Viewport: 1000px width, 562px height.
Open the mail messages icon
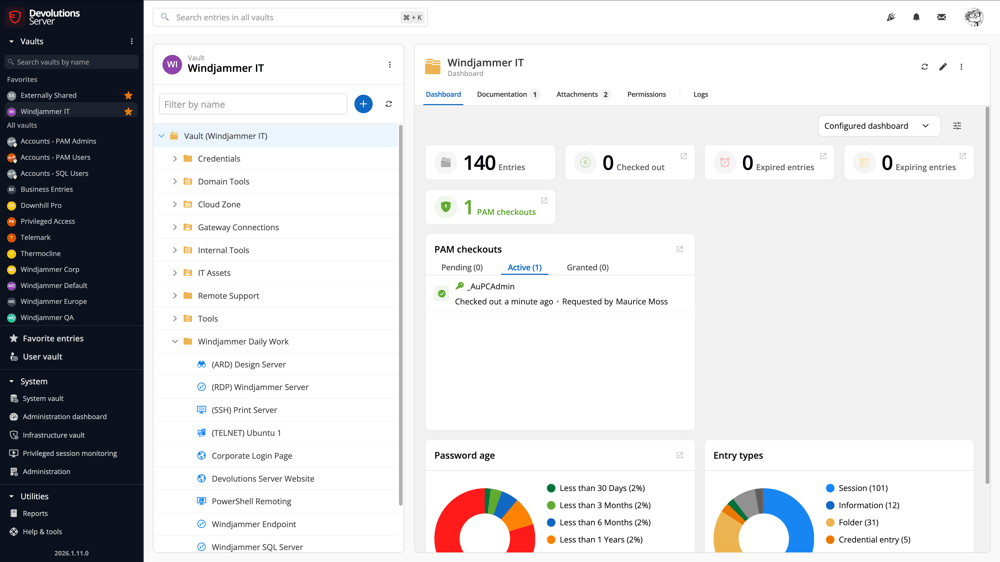(x=941, y=17)
